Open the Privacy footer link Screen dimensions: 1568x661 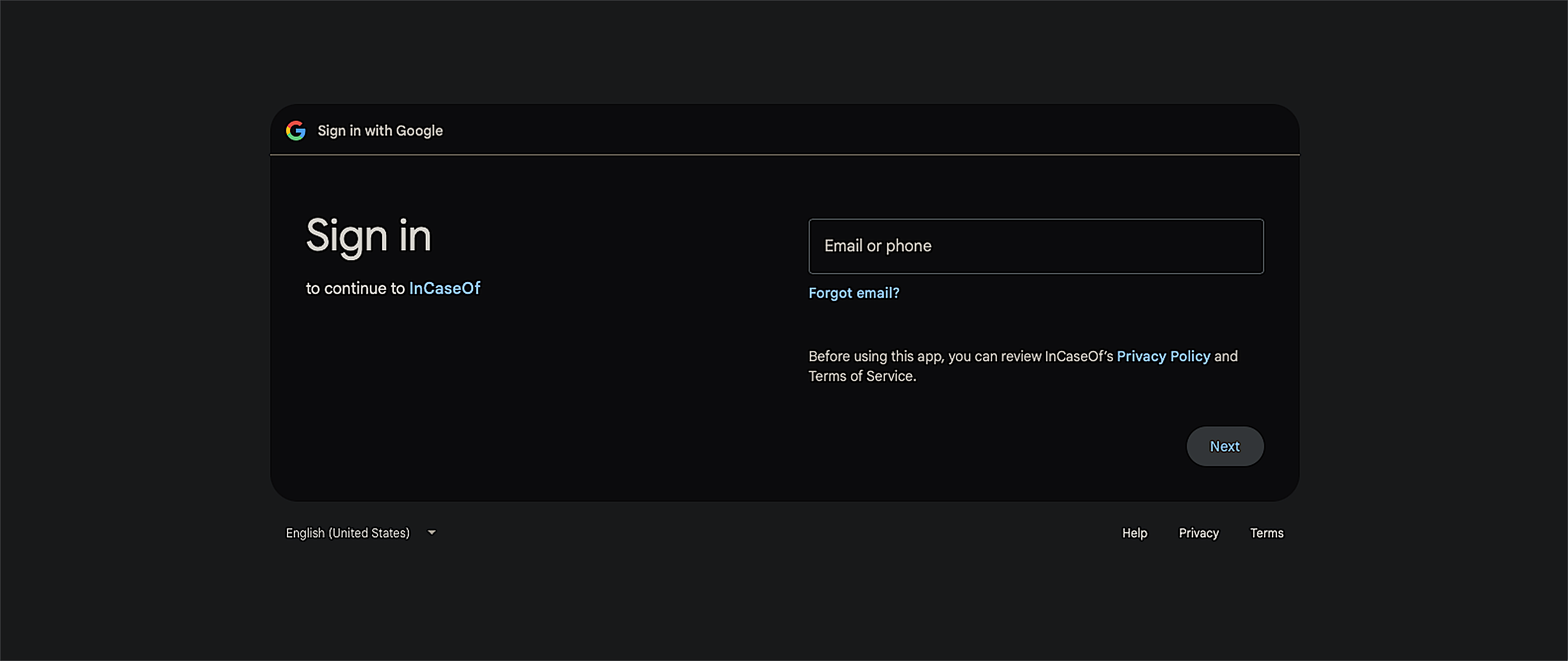point(1198,532)
